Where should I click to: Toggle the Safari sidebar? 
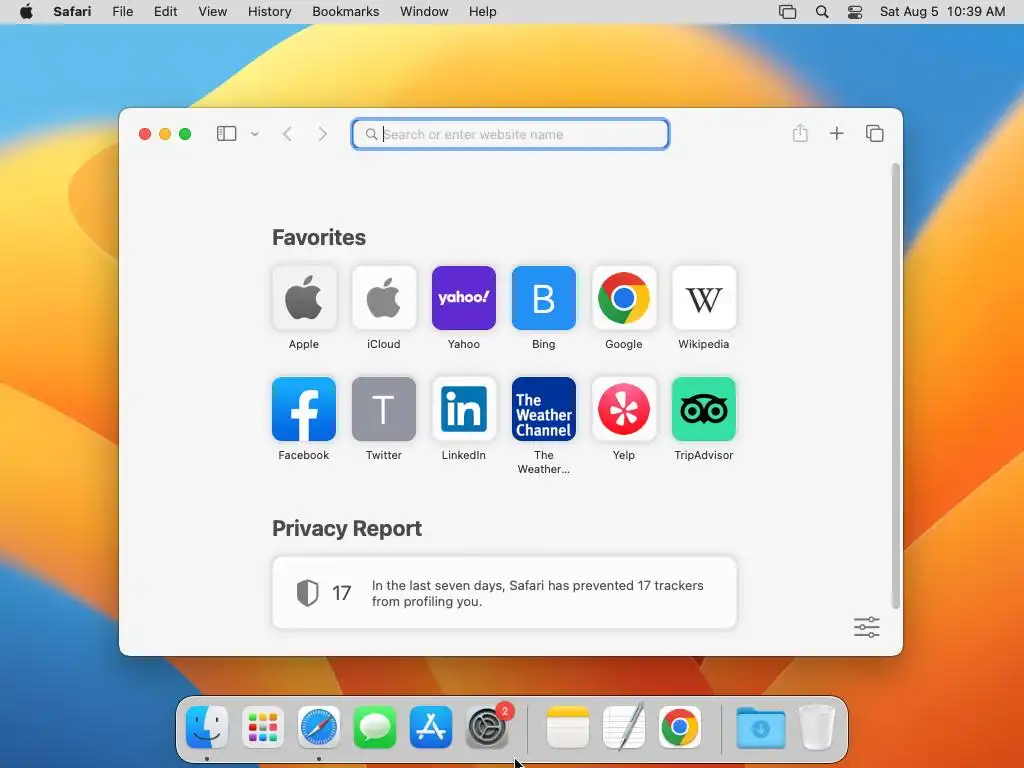pos(227,134)
